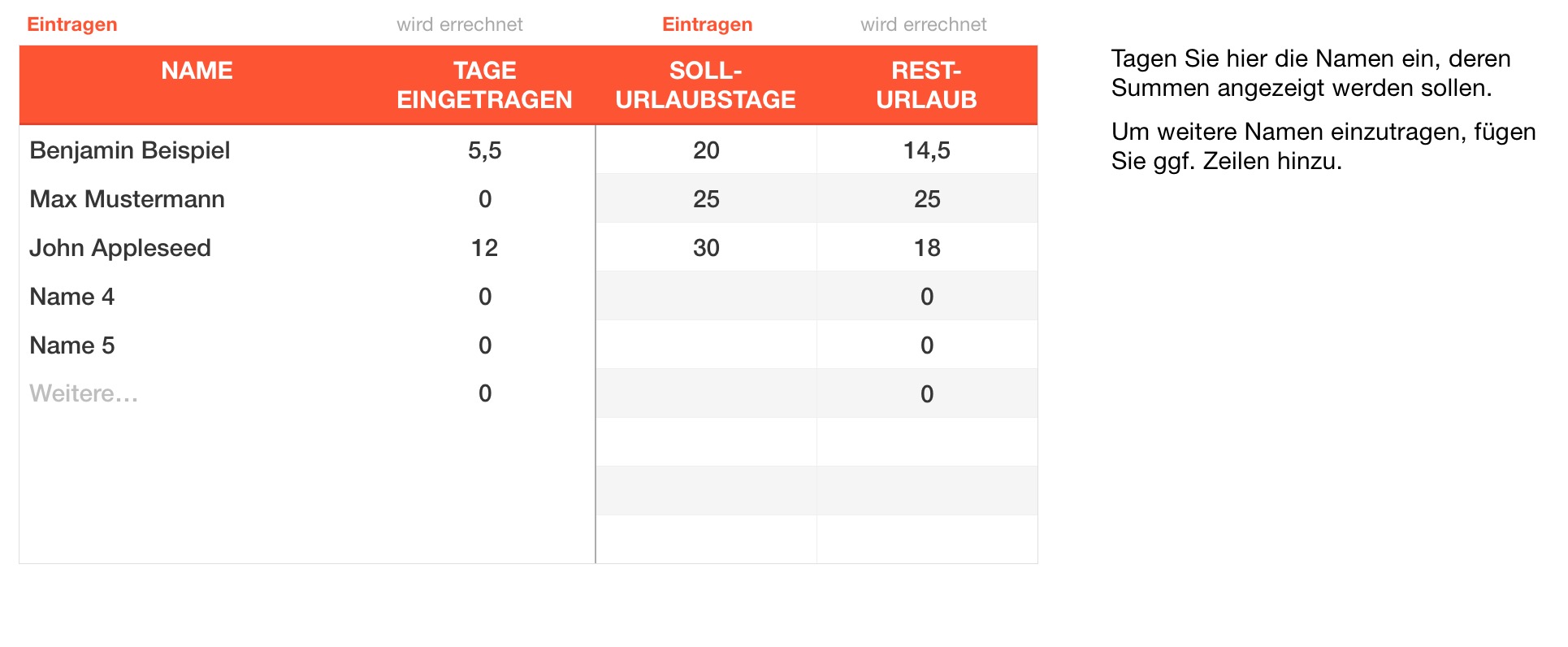Click the Max Mustermann name cell
The height and width of the screenshot is (647, 1568).
point(127,199)
